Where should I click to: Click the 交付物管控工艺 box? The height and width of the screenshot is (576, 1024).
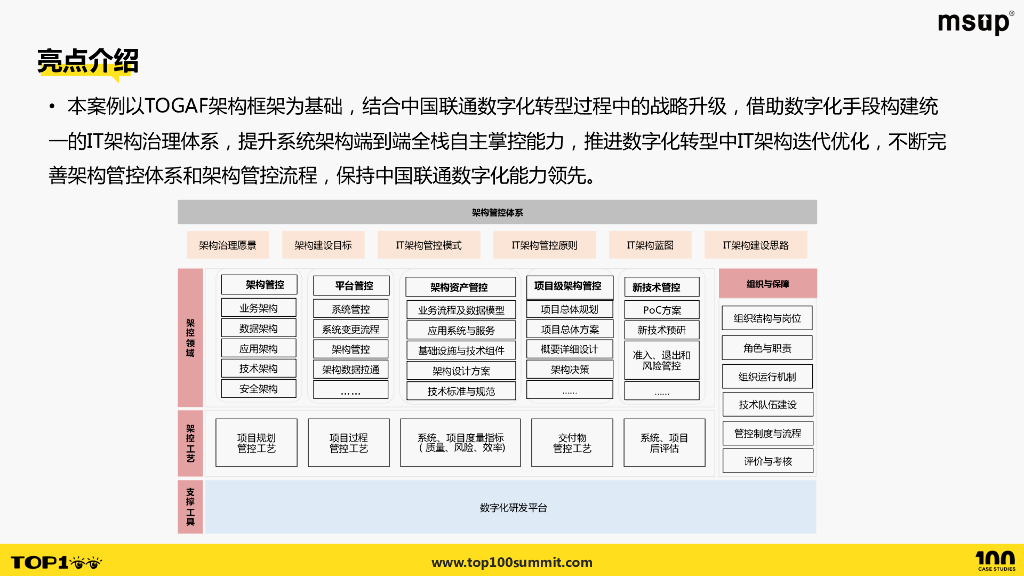572,443
